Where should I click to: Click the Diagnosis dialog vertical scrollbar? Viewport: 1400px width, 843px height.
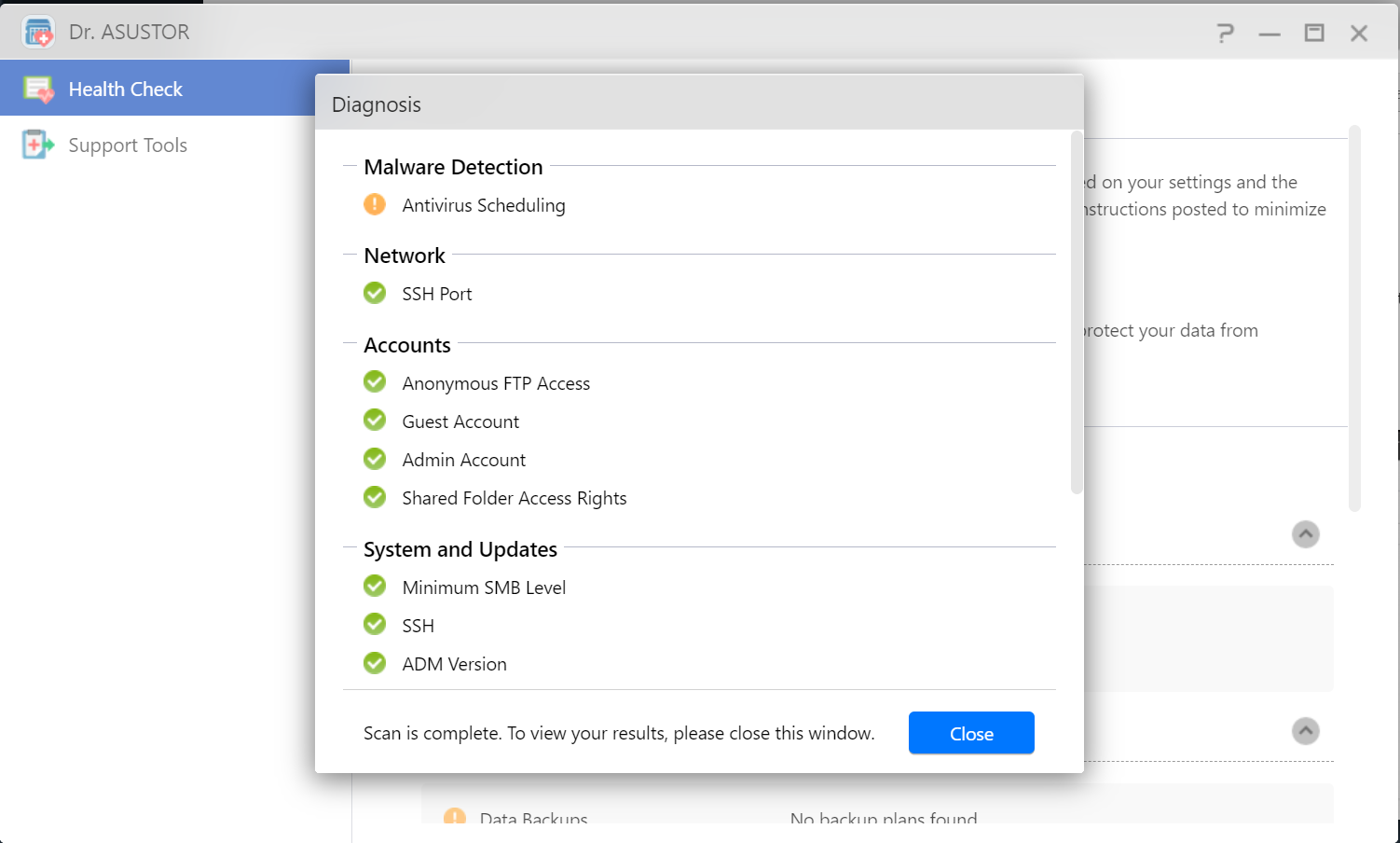pos(1077,312)
